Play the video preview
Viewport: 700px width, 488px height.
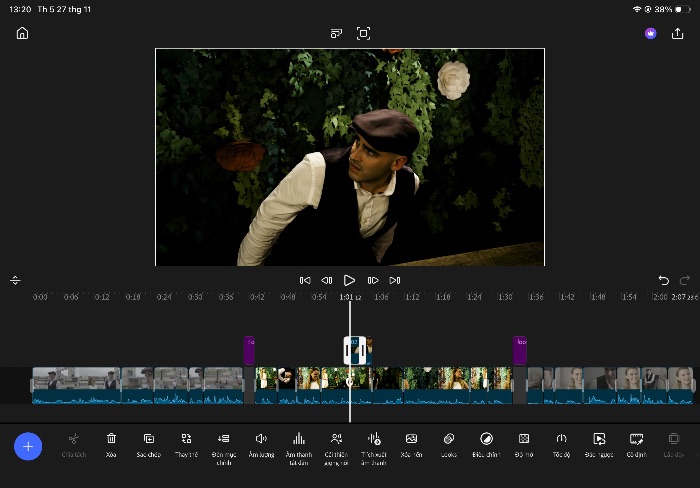click(349, 280)
